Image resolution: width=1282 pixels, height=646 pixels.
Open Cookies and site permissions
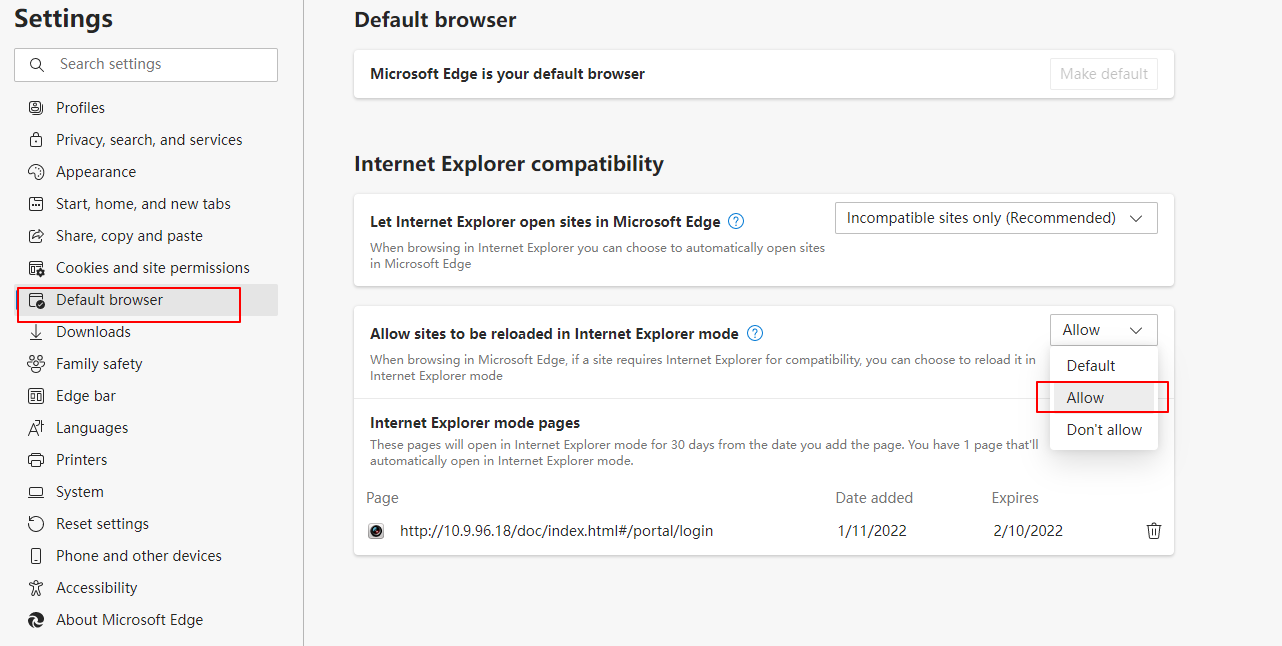click(146, 268)
